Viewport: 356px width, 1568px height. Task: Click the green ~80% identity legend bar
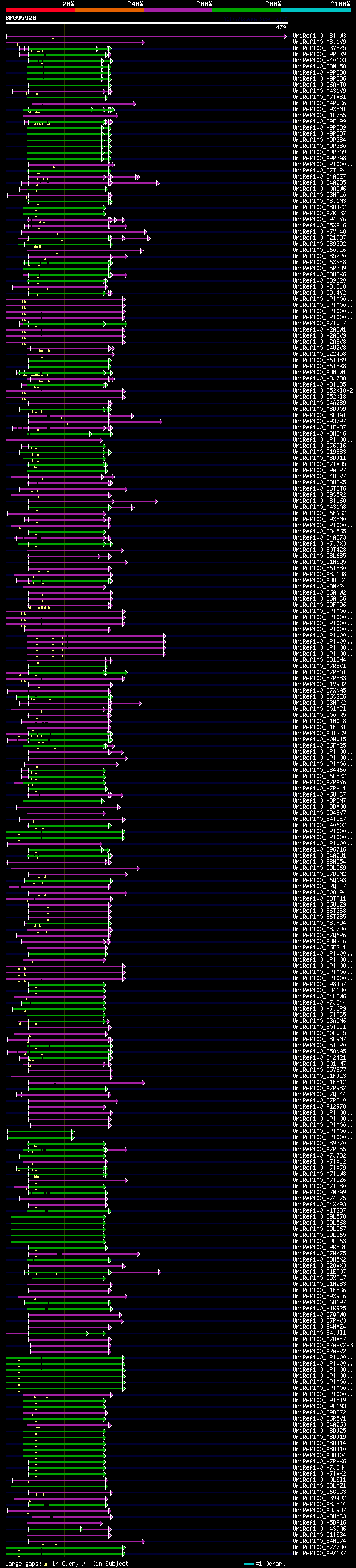click(x=247, y=11)
